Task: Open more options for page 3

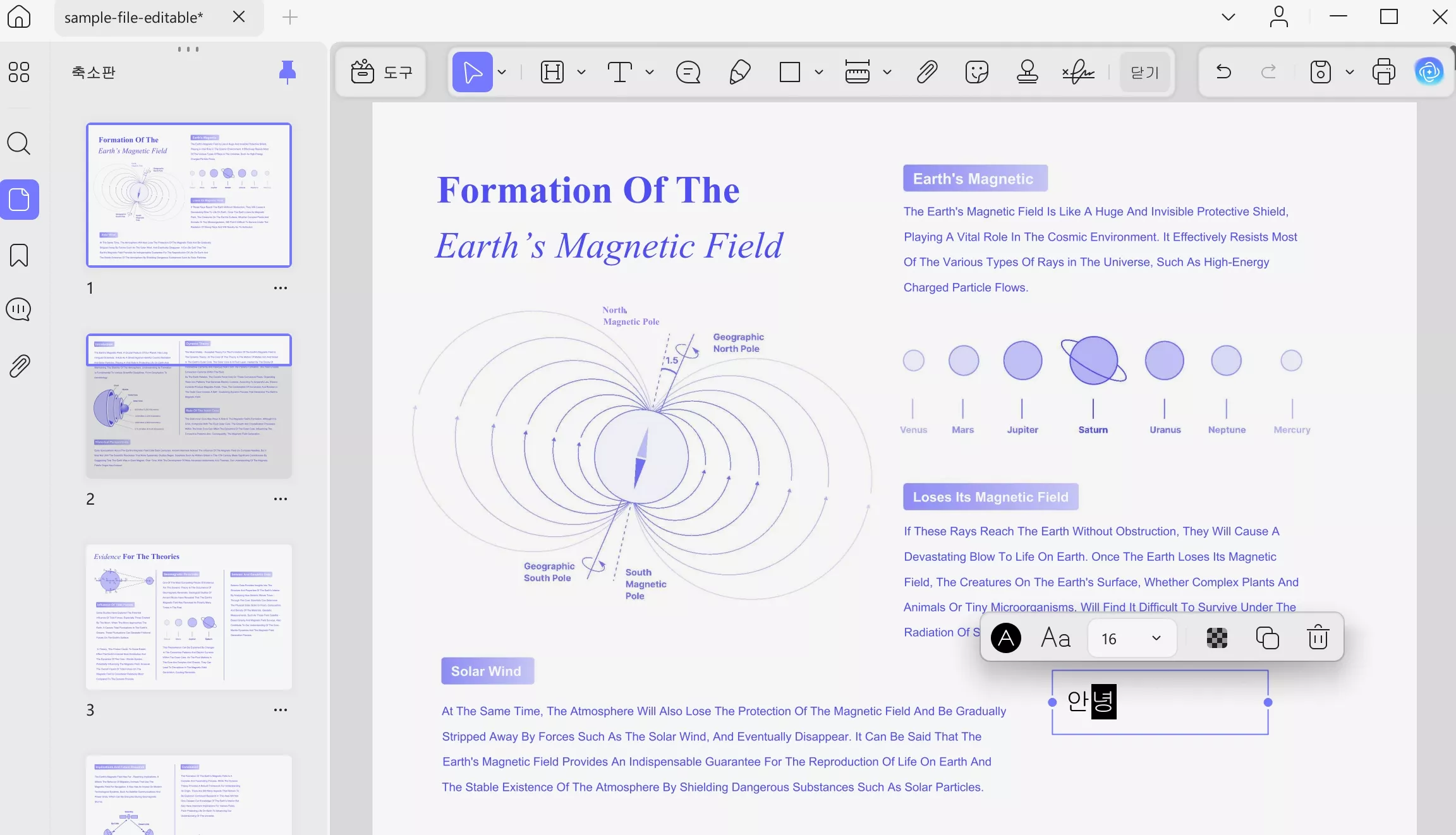Action: (281, 710)
